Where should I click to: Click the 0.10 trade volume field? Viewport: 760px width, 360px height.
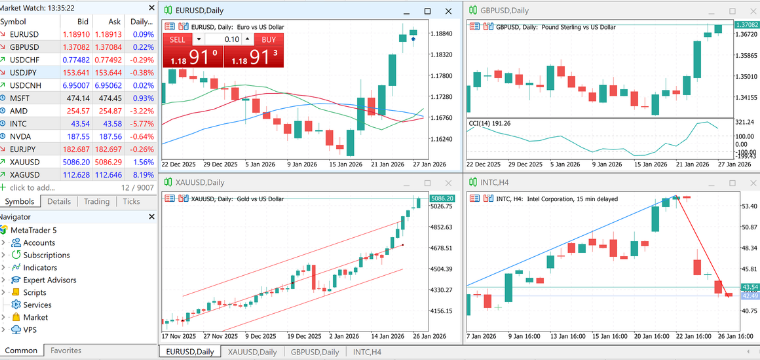pos(223,39)
